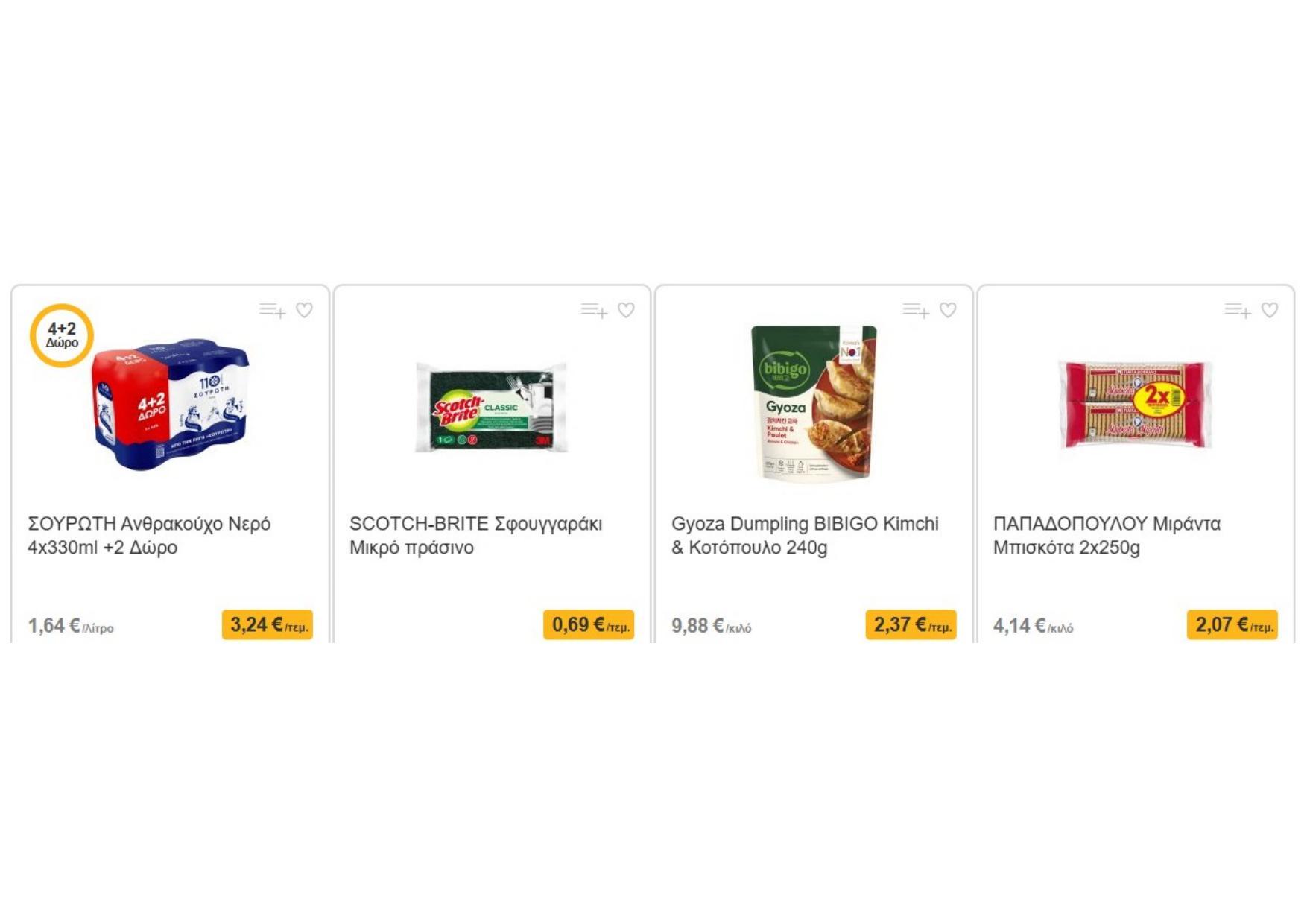Favorite the BIBIGO Gyoza Dumpling product

948,310
